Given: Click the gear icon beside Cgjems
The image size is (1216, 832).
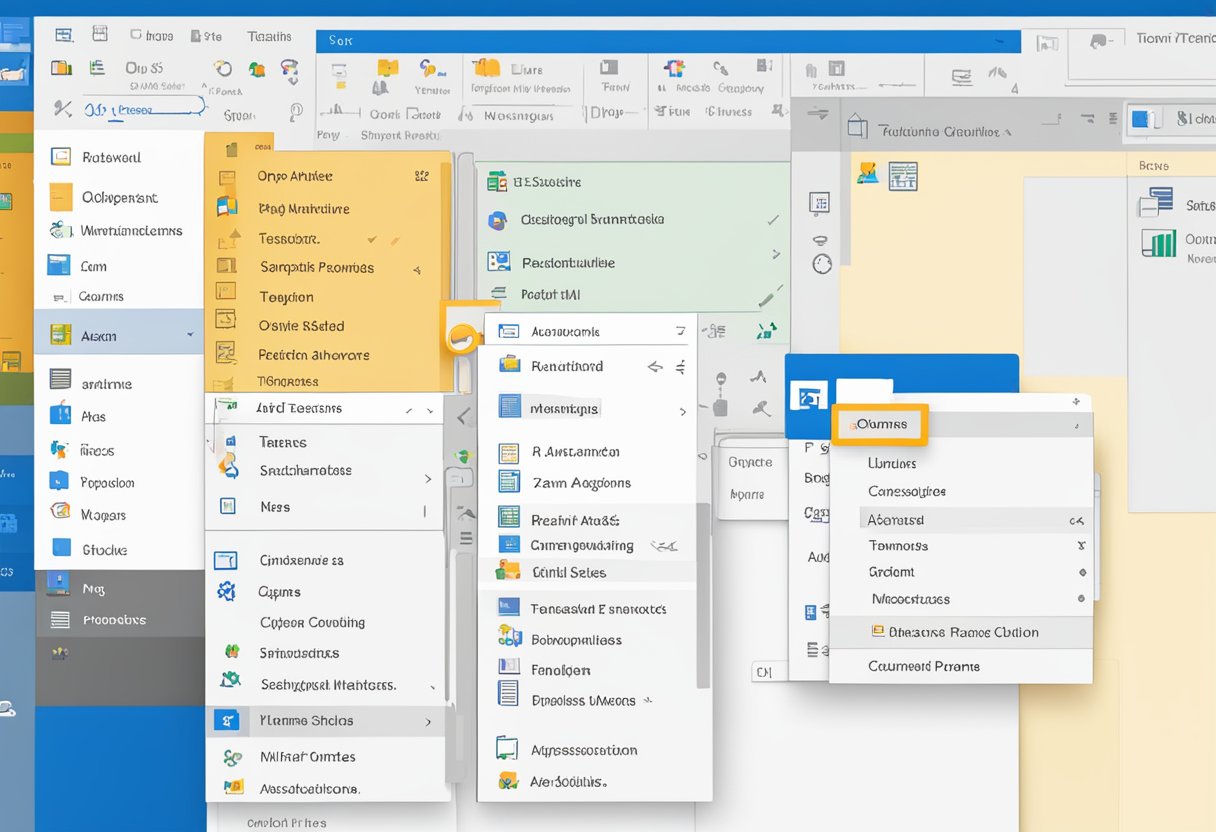Looking at the screenshot, I should coord(227,591).
